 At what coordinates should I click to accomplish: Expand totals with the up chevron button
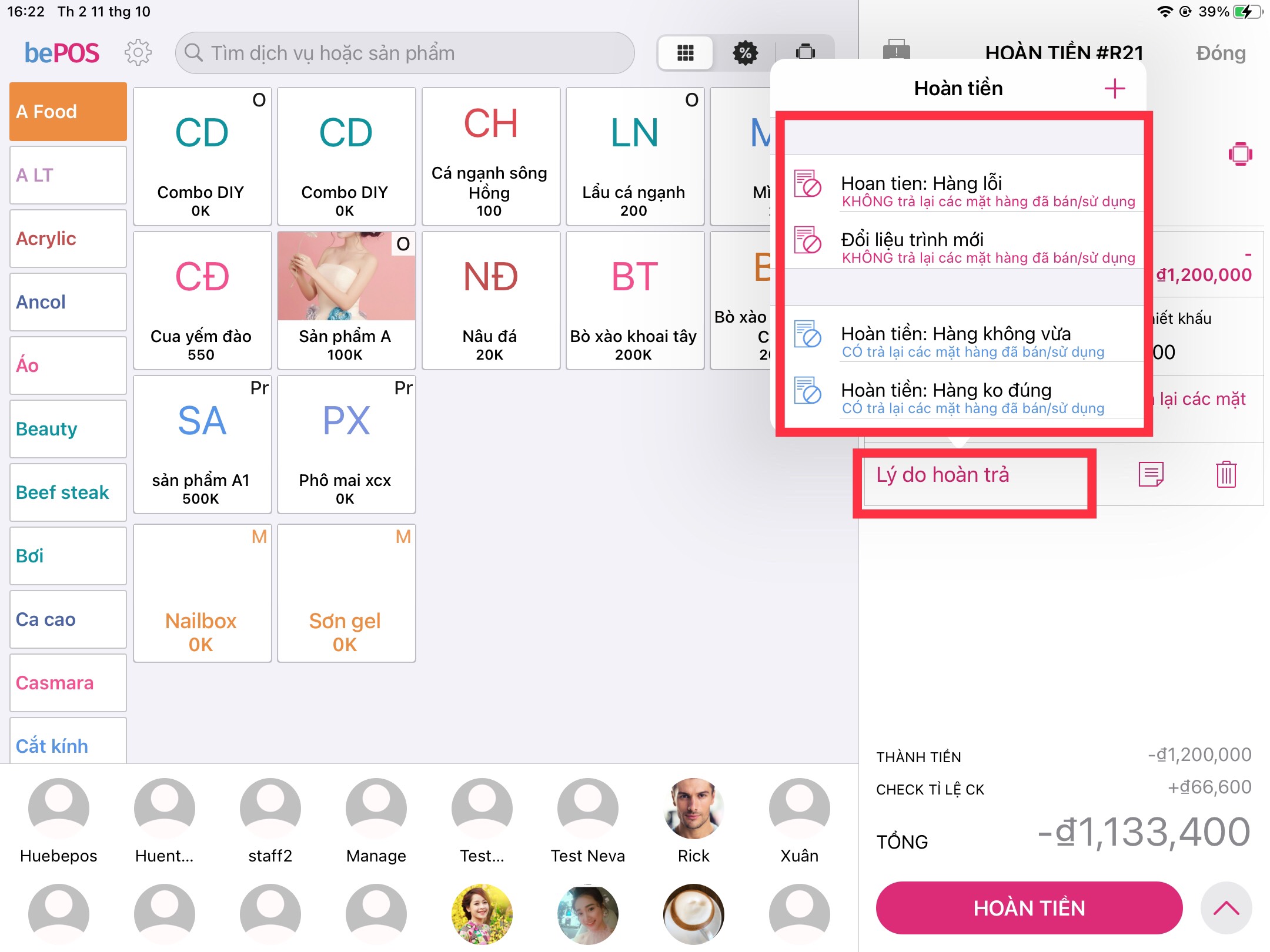(x=1226, y=908)
